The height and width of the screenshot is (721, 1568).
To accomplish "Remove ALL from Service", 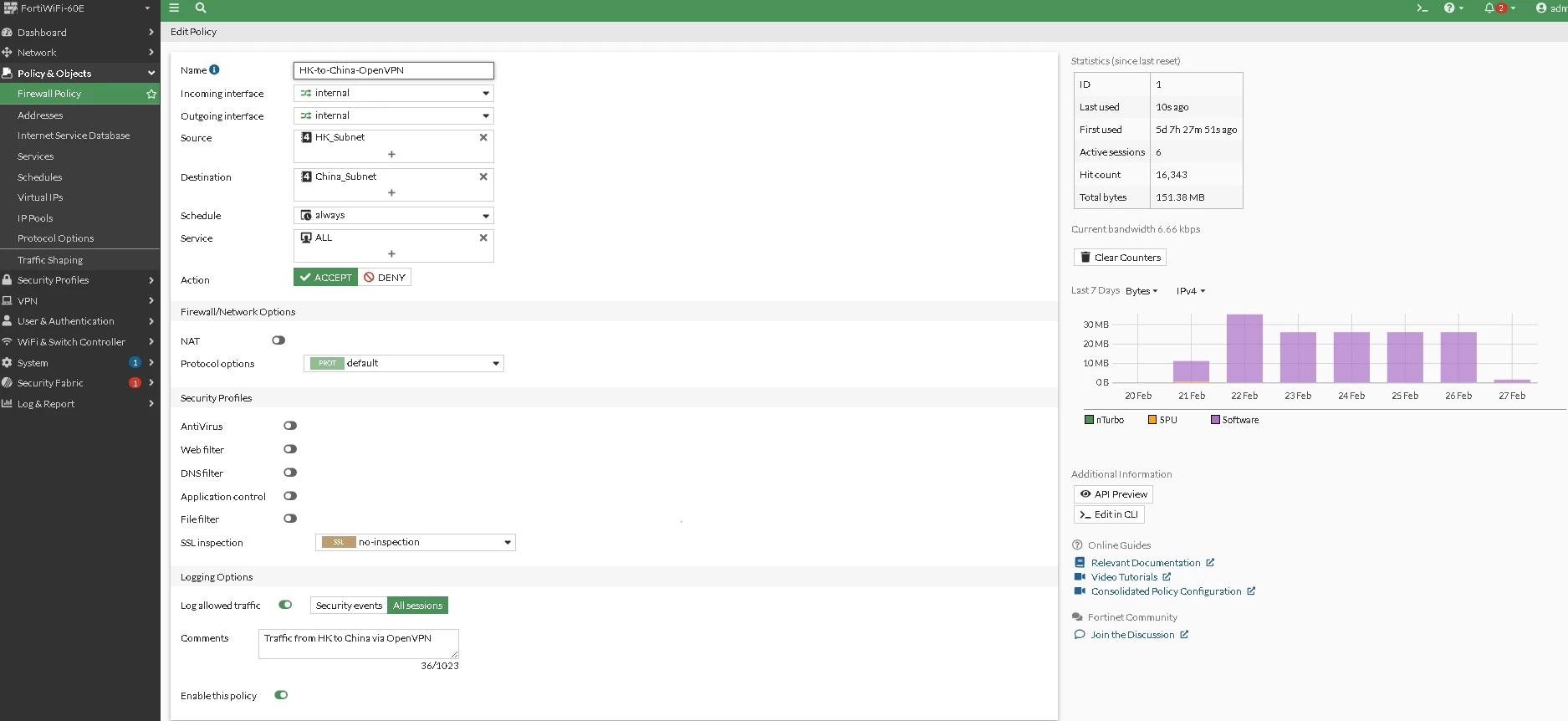I will pyautogui.click(x=483, y=238).
